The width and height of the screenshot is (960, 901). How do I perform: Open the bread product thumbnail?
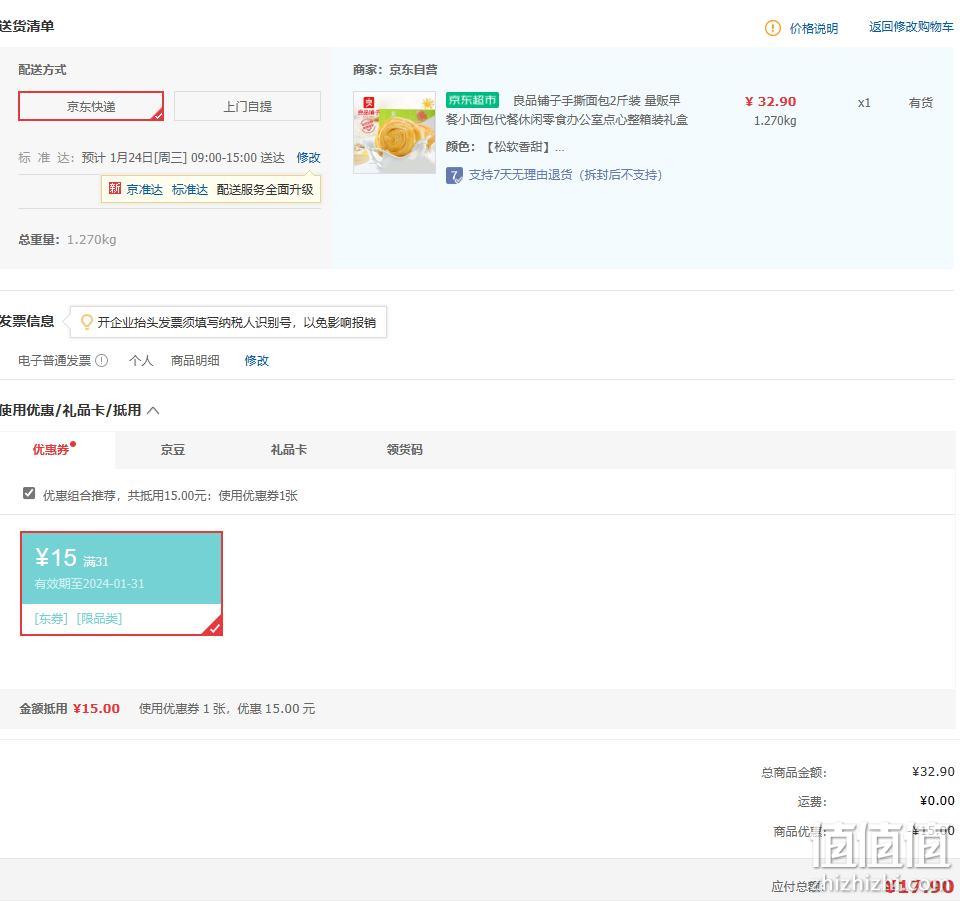point(395,132)
